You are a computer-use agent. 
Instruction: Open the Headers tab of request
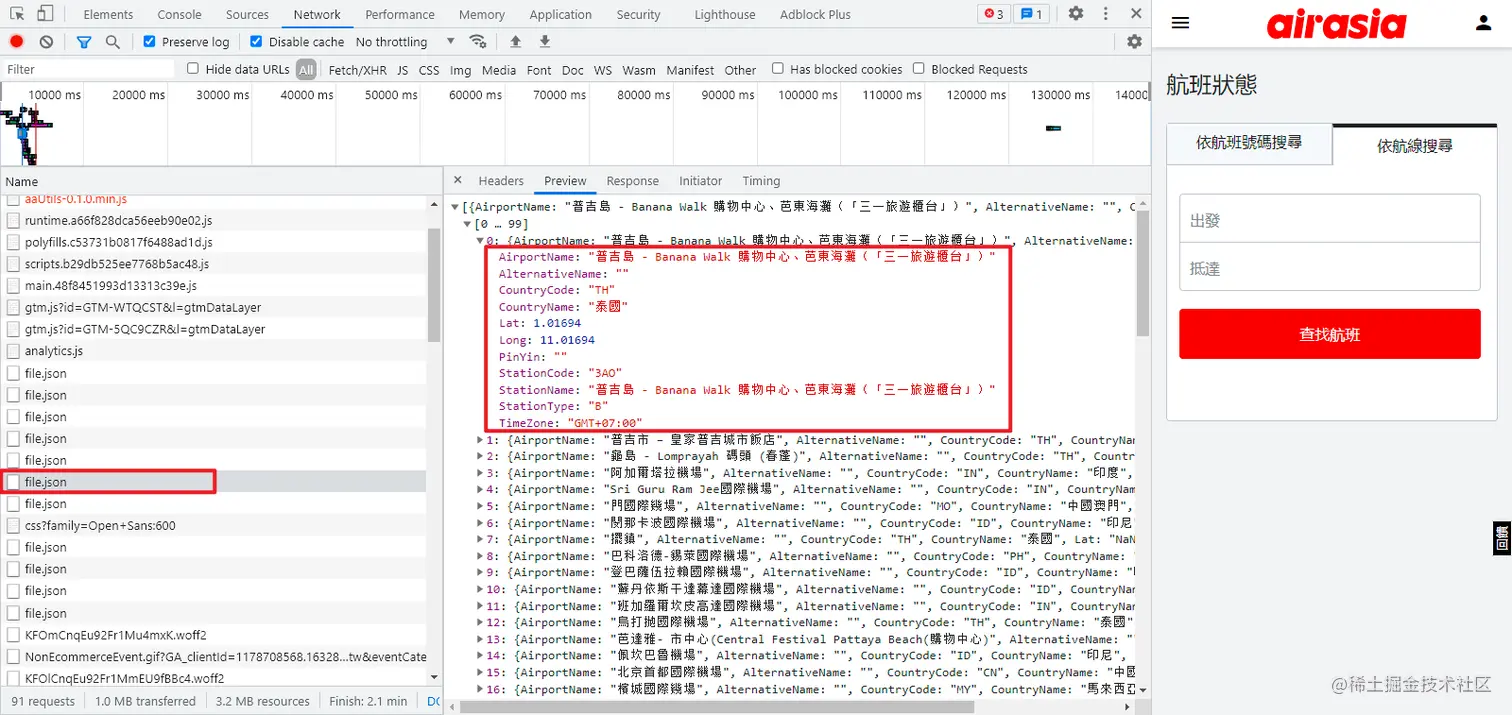pyautogui.click(x=501, y=180)
